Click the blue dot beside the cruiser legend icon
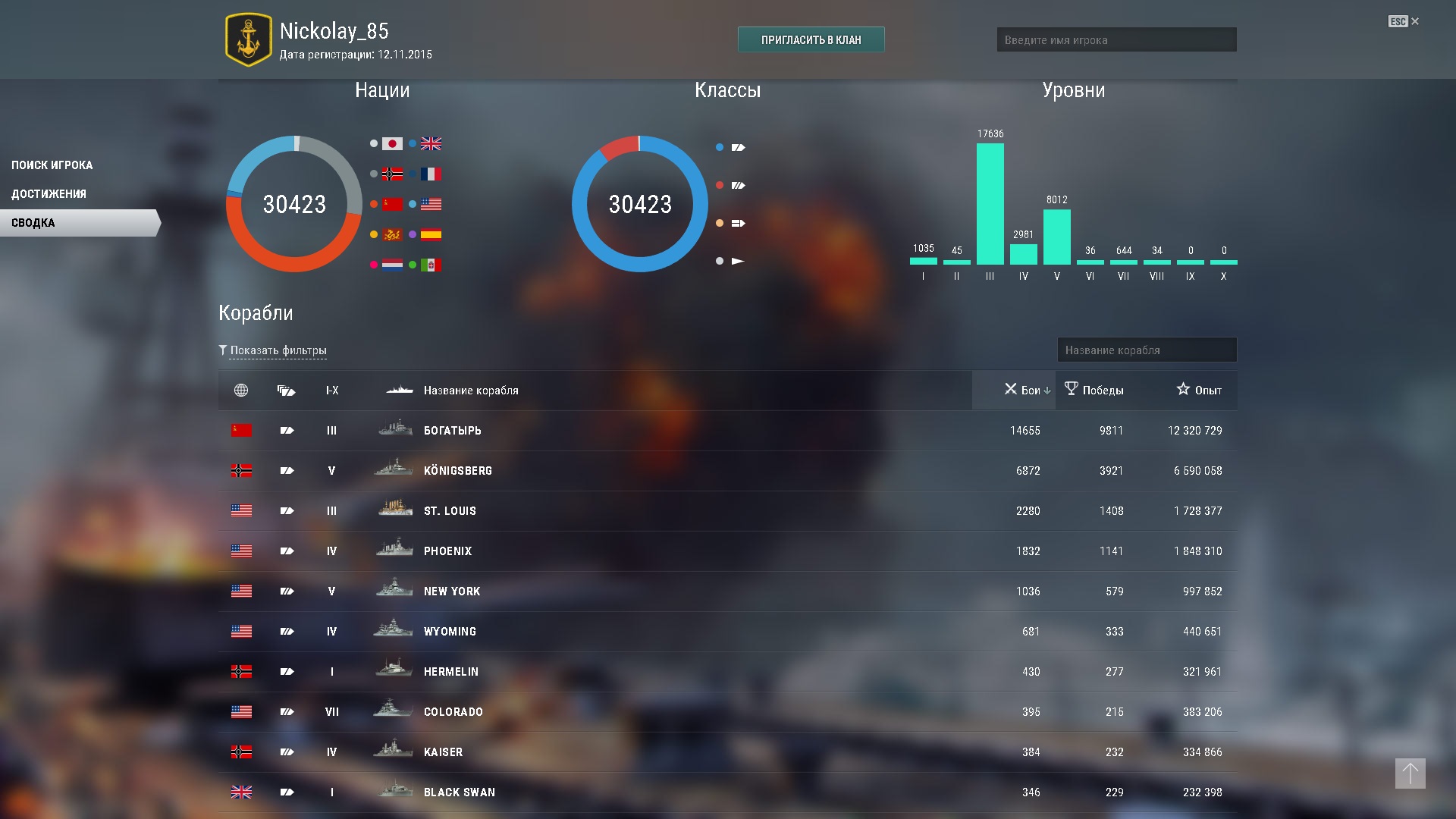The image size is (1456, 819). [x=720, y=147]
